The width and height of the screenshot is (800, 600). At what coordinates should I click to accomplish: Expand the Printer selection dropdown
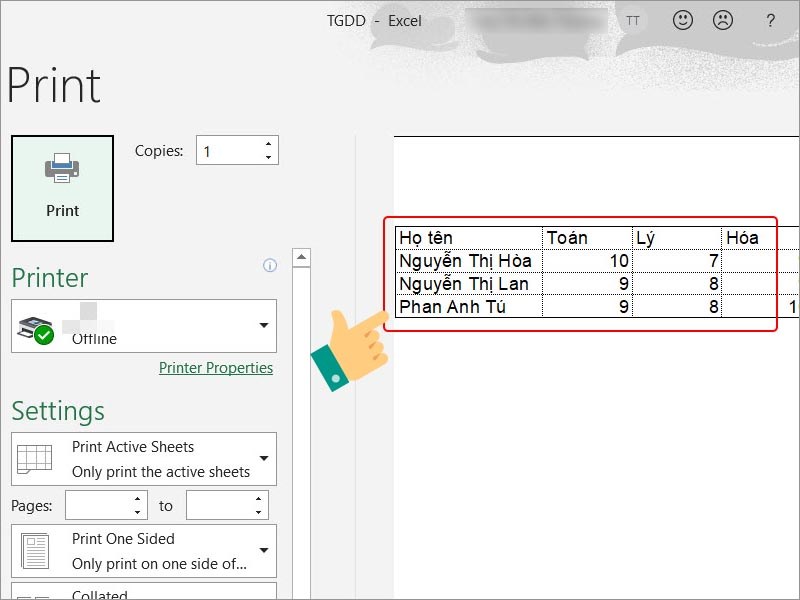coord(264,326)
